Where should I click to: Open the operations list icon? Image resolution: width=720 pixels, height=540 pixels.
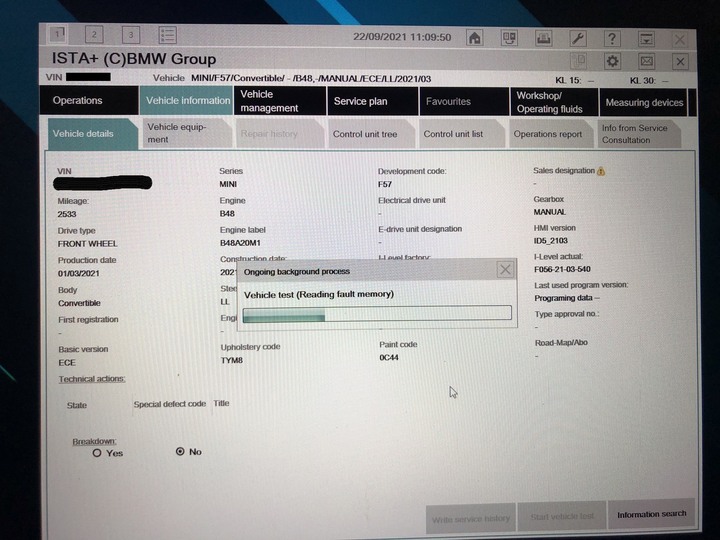(168, 35)
